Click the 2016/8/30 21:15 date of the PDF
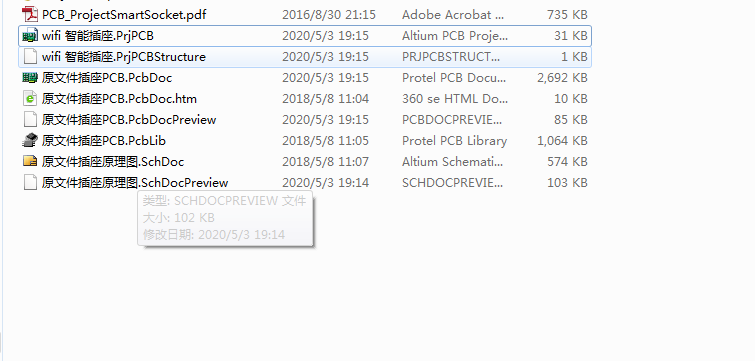This screenshot has width=755, height=361. [329, 15]
